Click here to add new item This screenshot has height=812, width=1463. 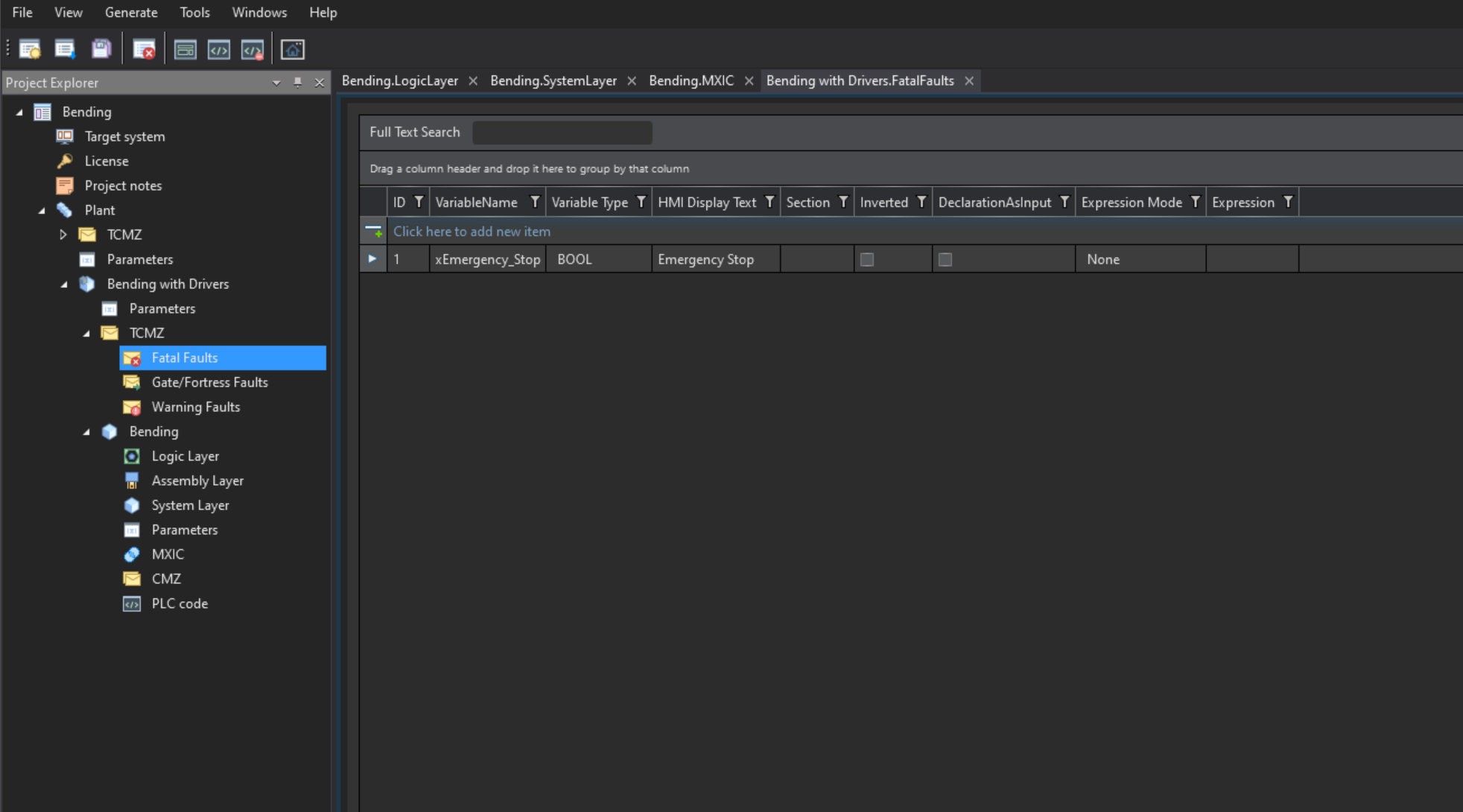coord(471,231)
